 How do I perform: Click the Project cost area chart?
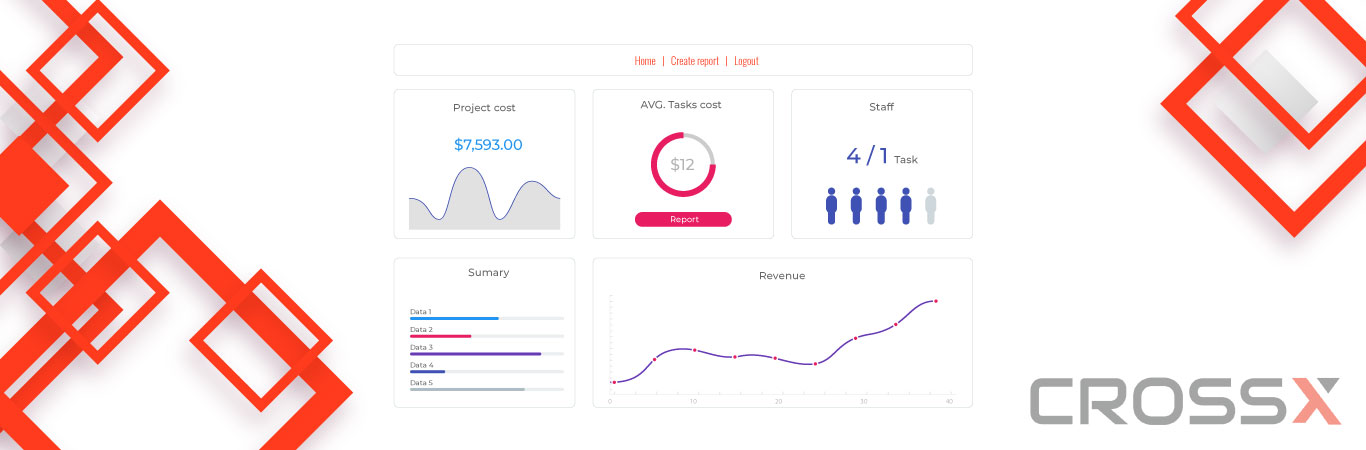tap(484, 198)
